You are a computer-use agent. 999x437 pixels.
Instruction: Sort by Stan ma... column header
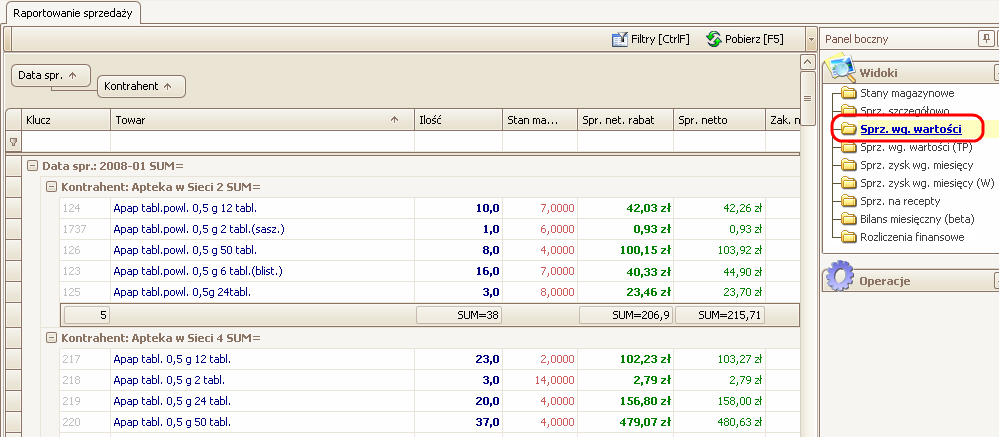[x=540, y=120]
